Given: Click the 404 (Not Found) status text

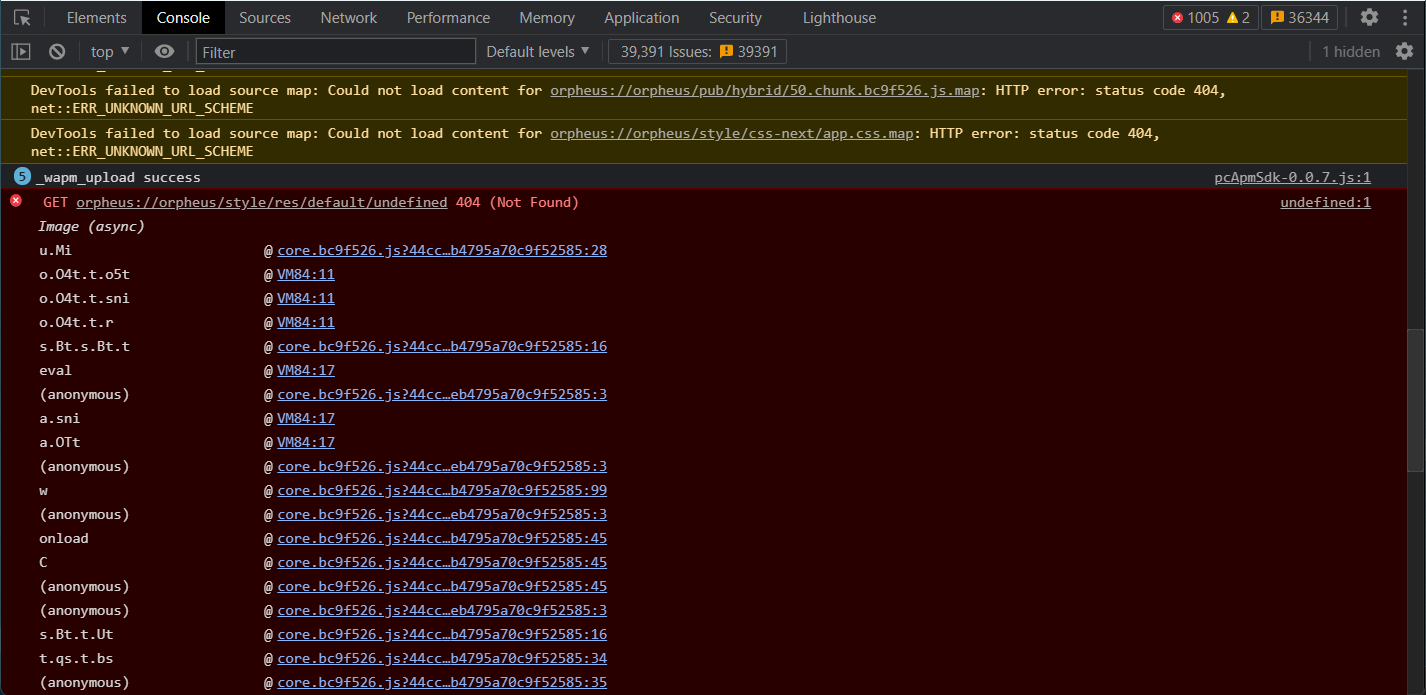Looking at the screenshot, I should coord(517,202).
